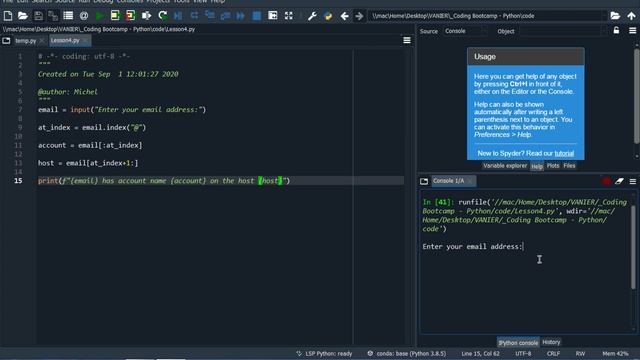Open the Spyder tutorial link
This screenshot has width=640, height=360.
(x=564, y=153)
